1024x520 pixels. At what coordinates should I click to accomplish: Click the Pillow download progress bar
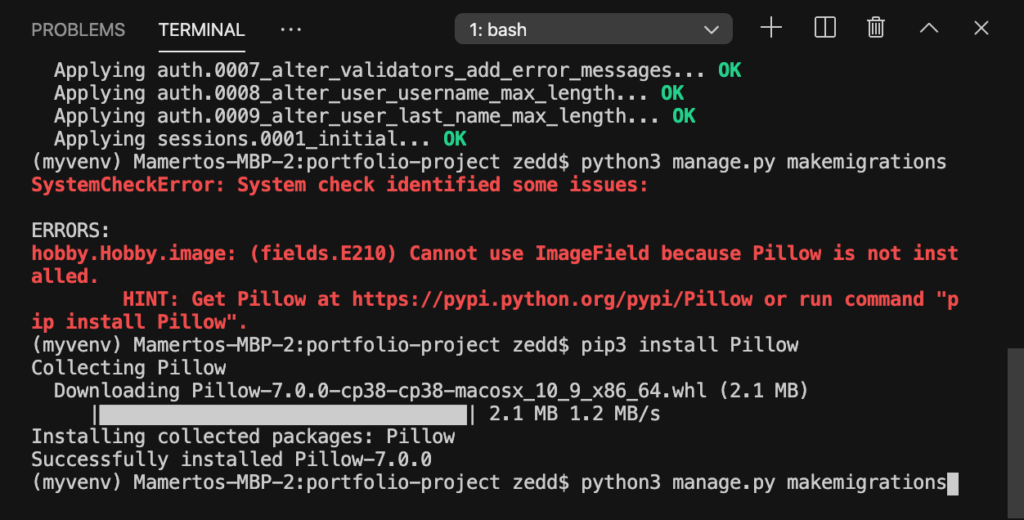(x=283, y=414)
